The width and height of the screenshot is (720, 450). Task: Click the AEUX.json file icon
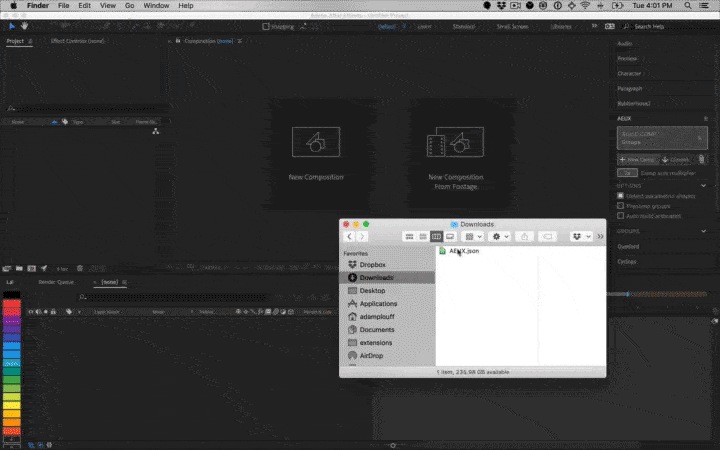[443, 251]
